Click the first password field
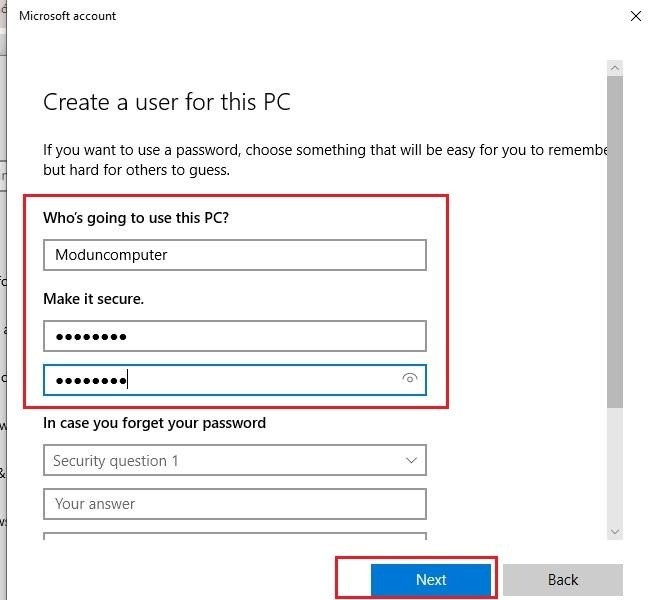This screenshot has width=648, height=600. (x=235, y=336)
